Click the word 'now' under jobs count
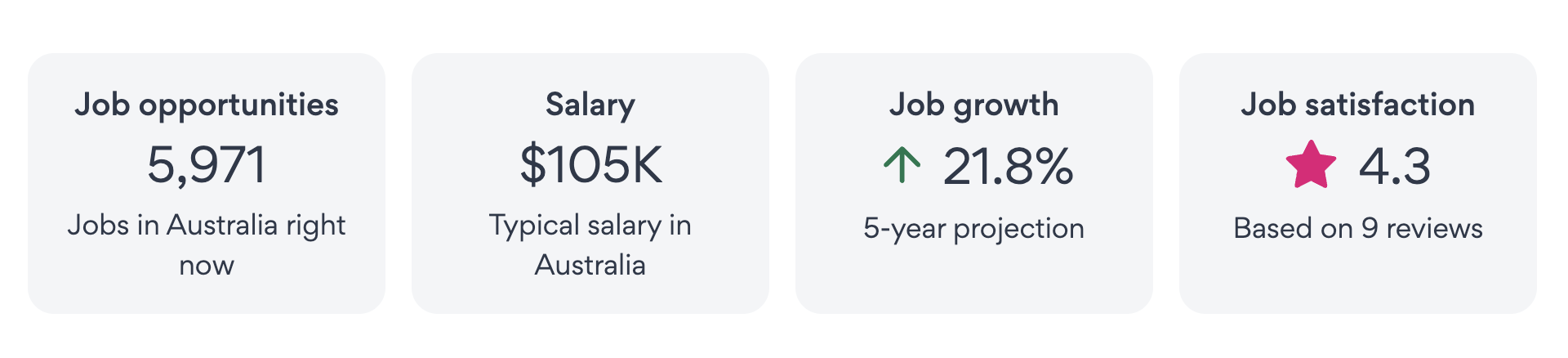1568x358 pixels. (x=207, y=266)
